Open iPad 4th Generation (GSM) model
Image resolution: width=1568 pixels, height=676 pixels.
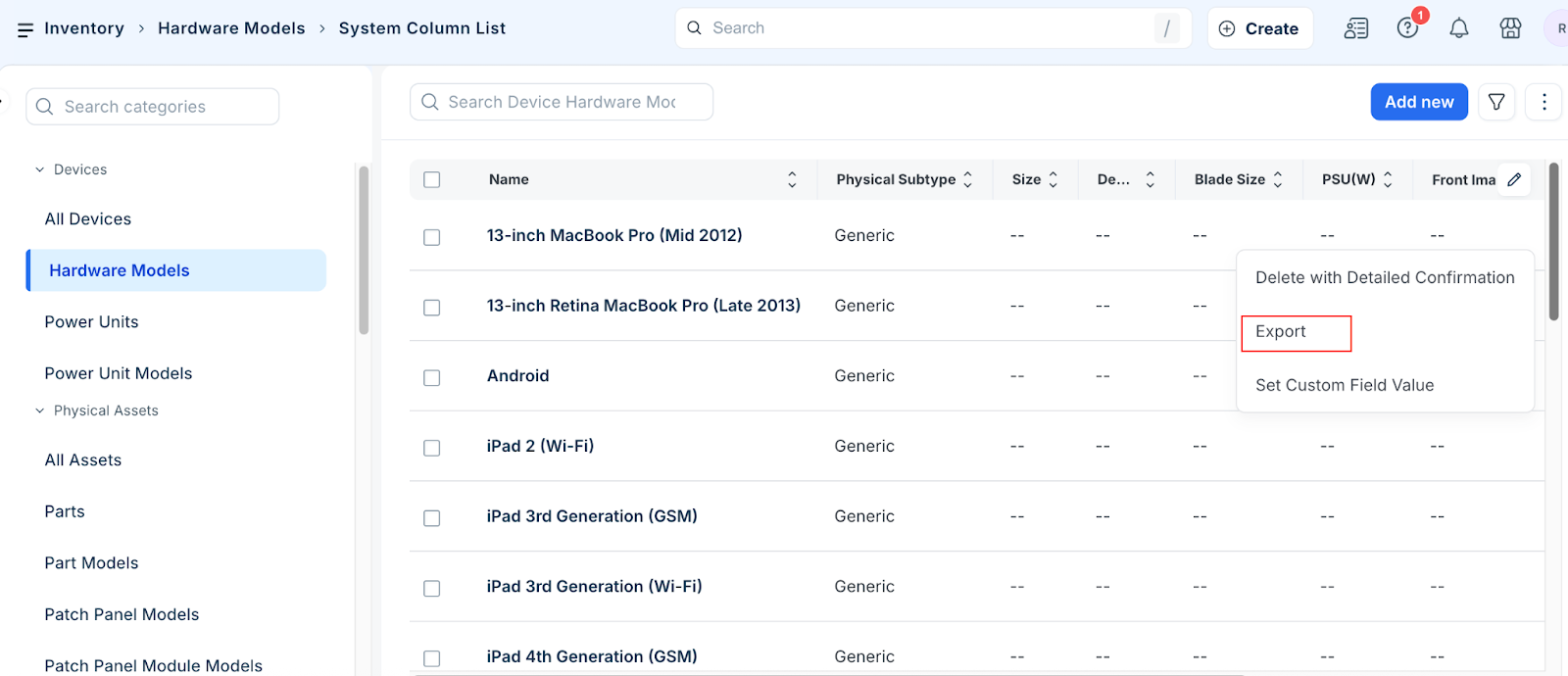click(x=592, y=656)
